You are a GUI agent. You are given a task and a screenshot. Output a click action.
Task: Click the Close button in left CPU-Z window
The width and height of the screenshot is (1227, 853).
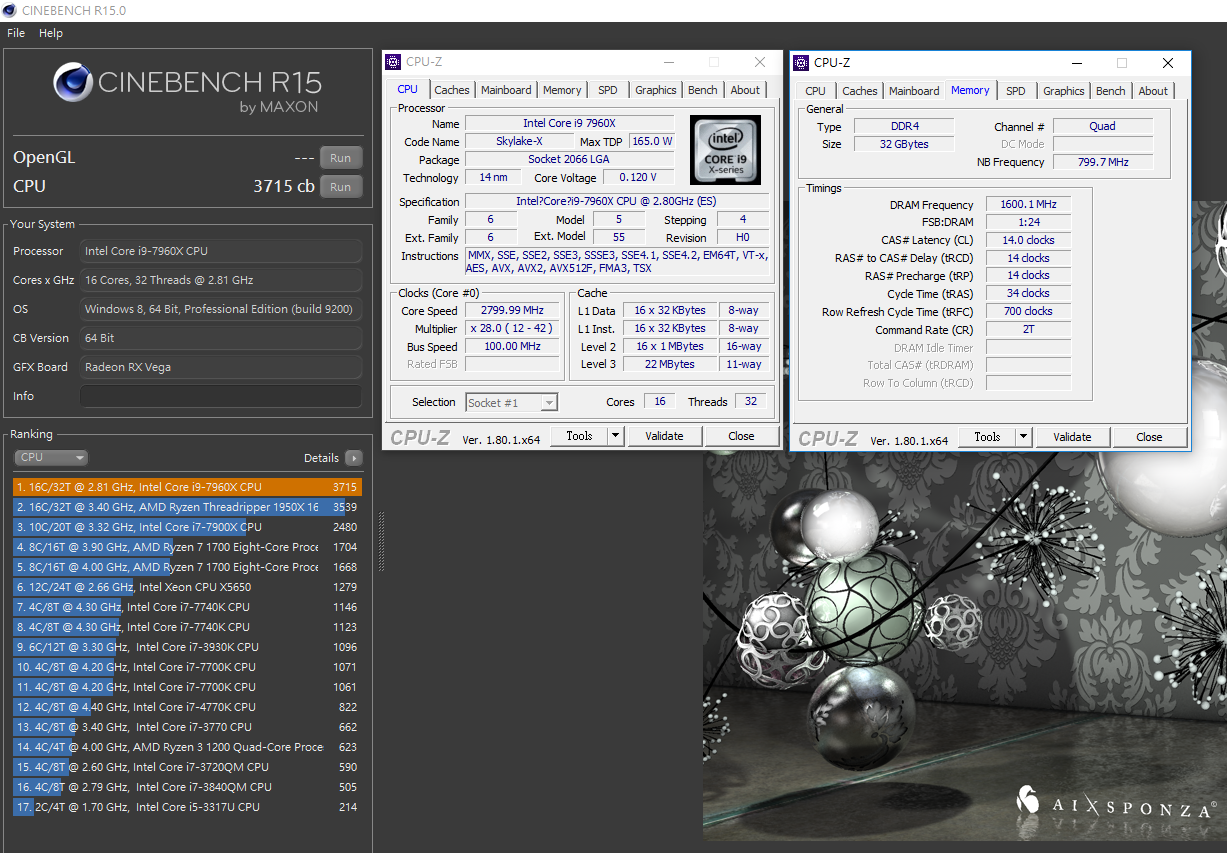click(741, 436)
